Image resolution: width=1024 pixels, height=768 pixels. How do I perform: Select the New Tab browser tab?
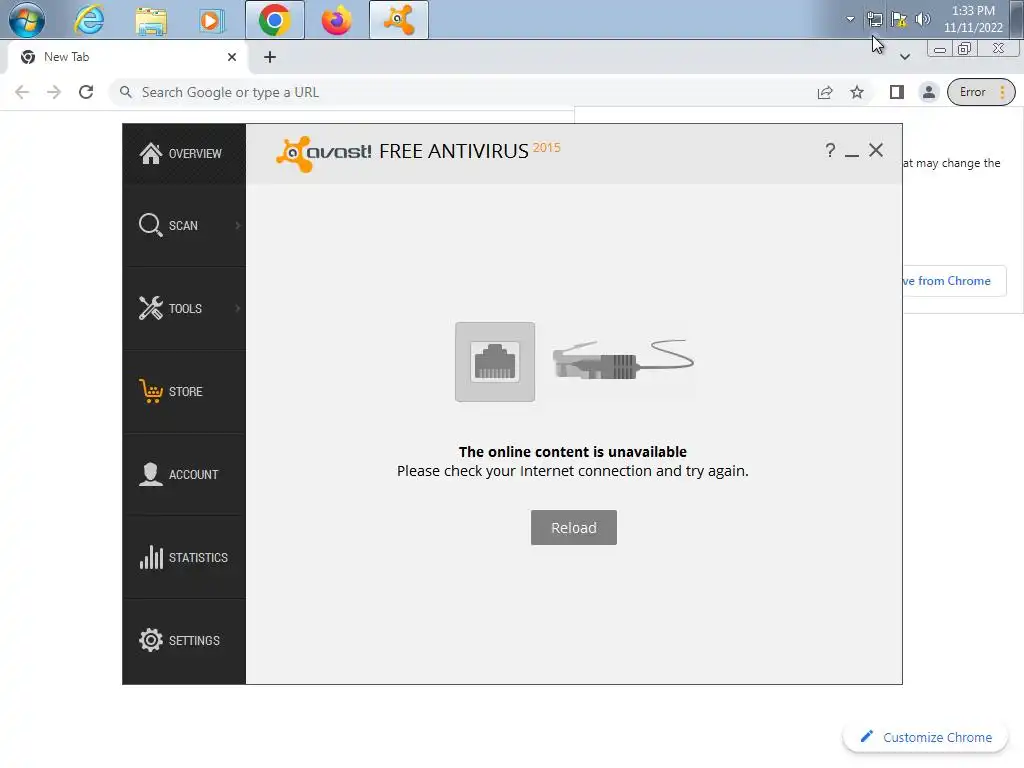point(127,57)
